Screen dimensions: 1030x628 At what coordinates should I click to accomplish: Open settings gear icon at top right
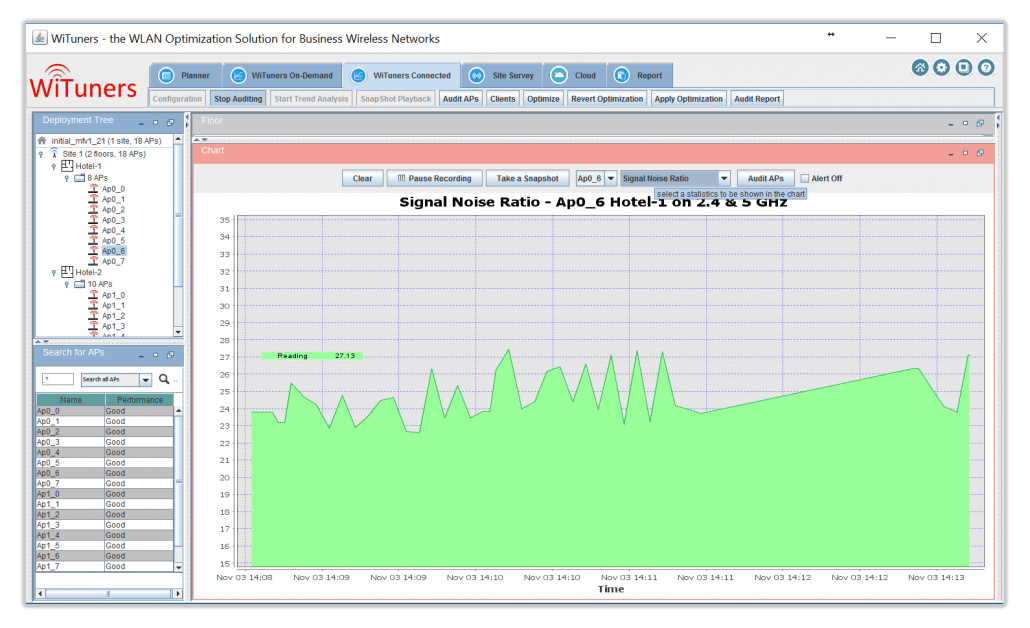(941, 68)
